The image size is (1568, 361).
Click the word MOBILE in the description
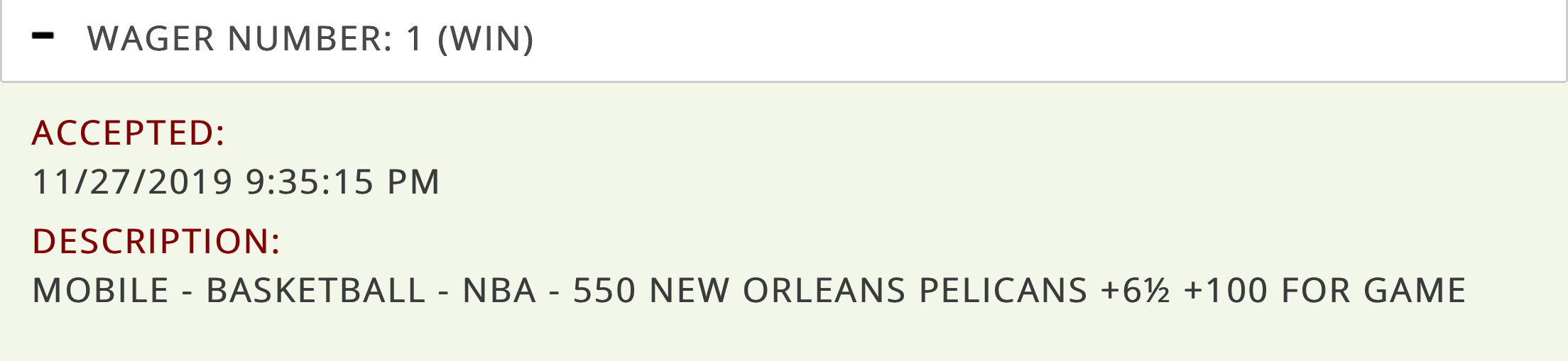tap(101, 291)
